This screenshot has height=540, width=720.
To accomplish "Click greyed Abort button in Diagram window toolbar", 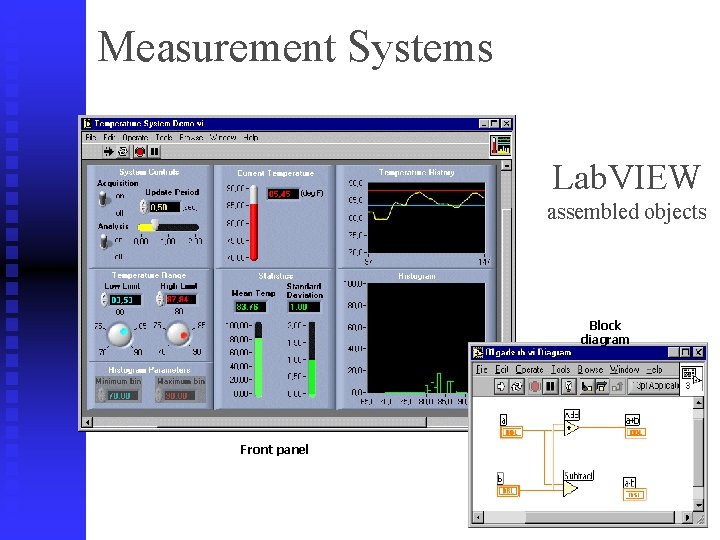I will click(x=534, y=387).
